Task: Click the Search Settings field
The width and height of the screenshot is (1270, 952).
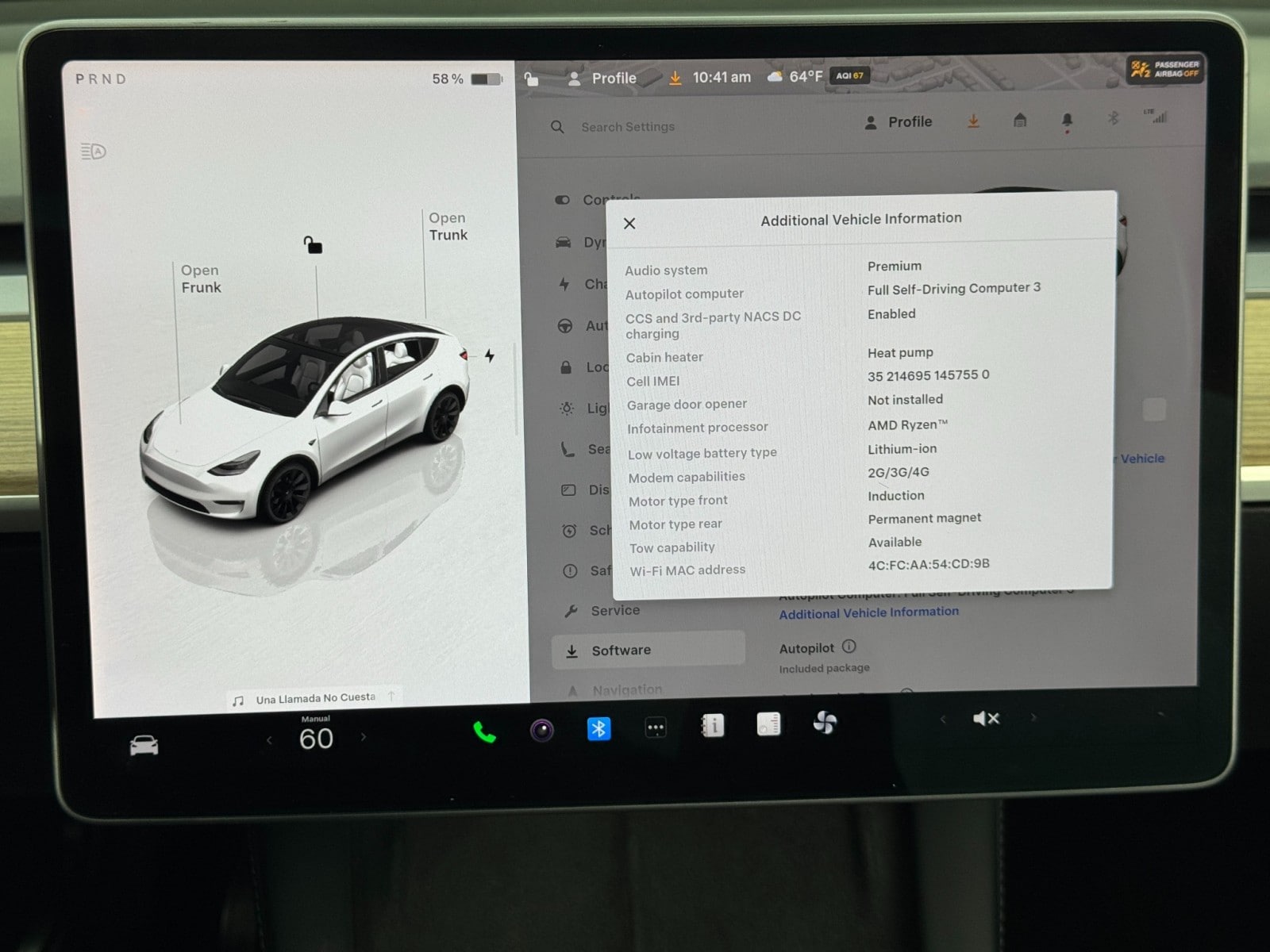Action: (627, 127)
